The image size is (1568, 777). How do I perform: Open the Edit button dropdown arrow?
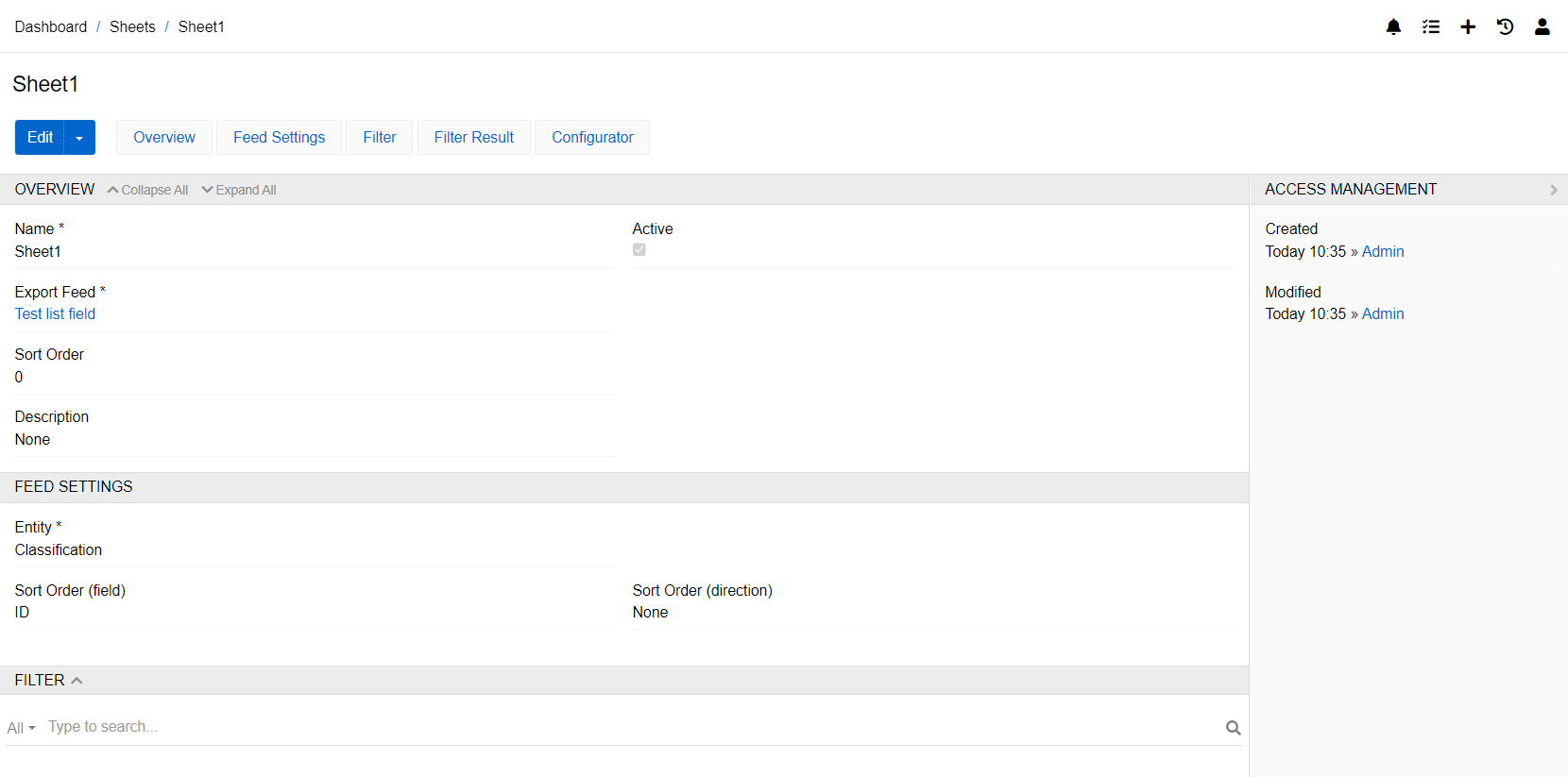(x=79, y=138)
